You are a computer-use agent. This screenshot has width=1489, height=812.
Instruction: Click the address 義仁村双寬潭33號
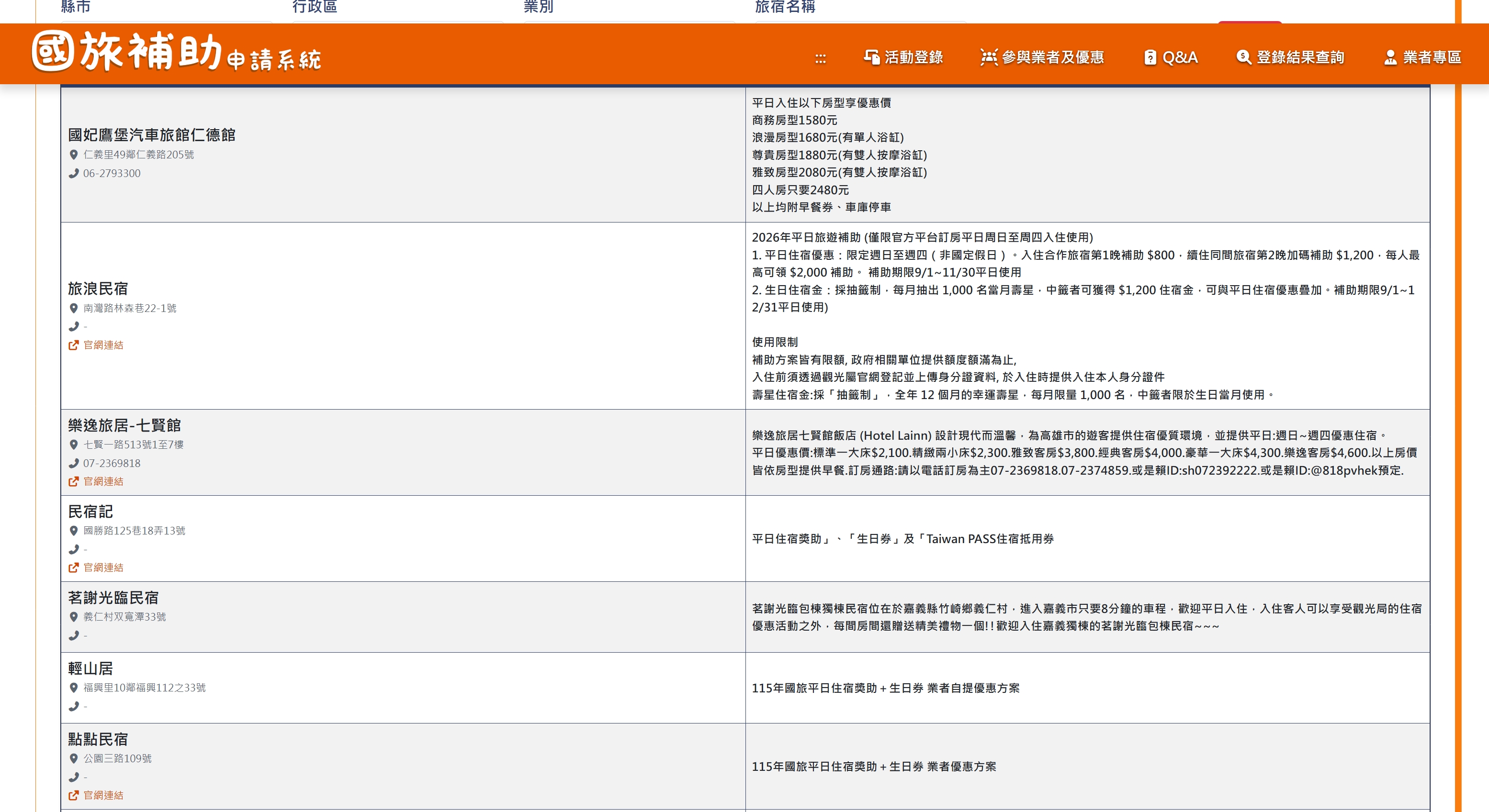125,616
